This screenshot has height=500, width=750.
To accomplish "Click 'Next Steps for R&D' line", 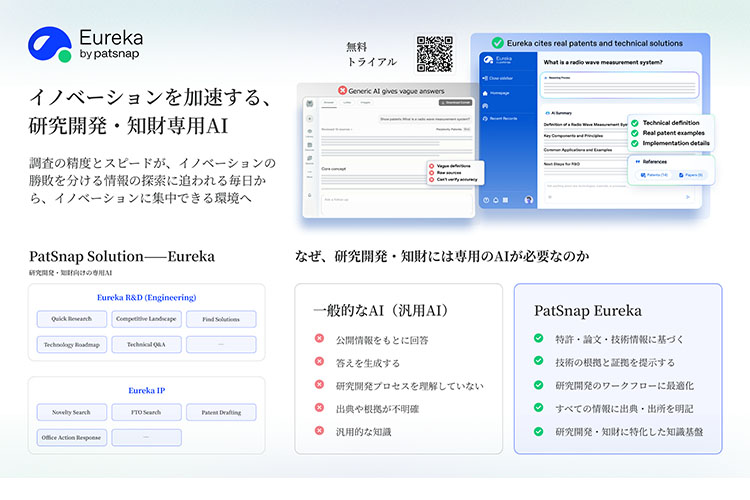I will (562, 164).
